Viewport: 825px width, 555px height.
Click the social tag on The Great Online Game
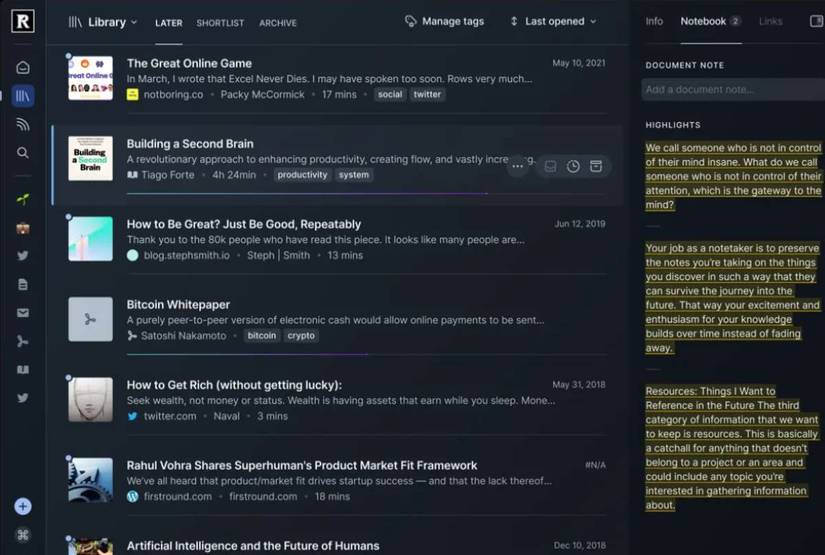point(390,94)
